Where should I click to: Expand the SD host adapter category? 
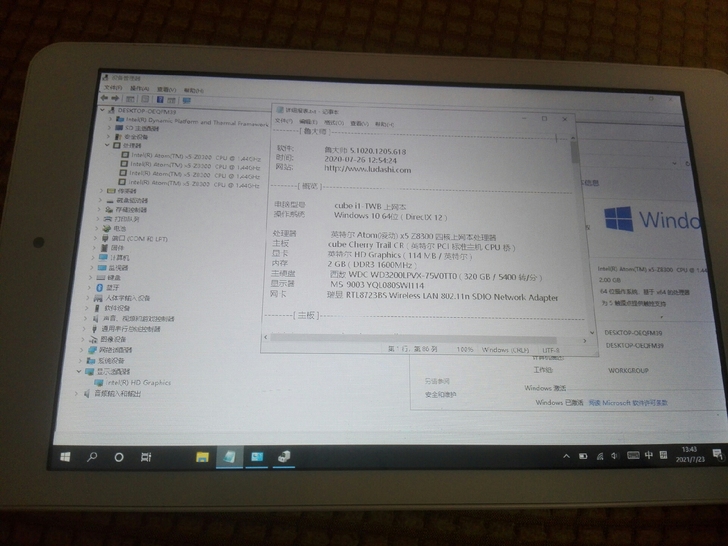click(x=110, y=128)
